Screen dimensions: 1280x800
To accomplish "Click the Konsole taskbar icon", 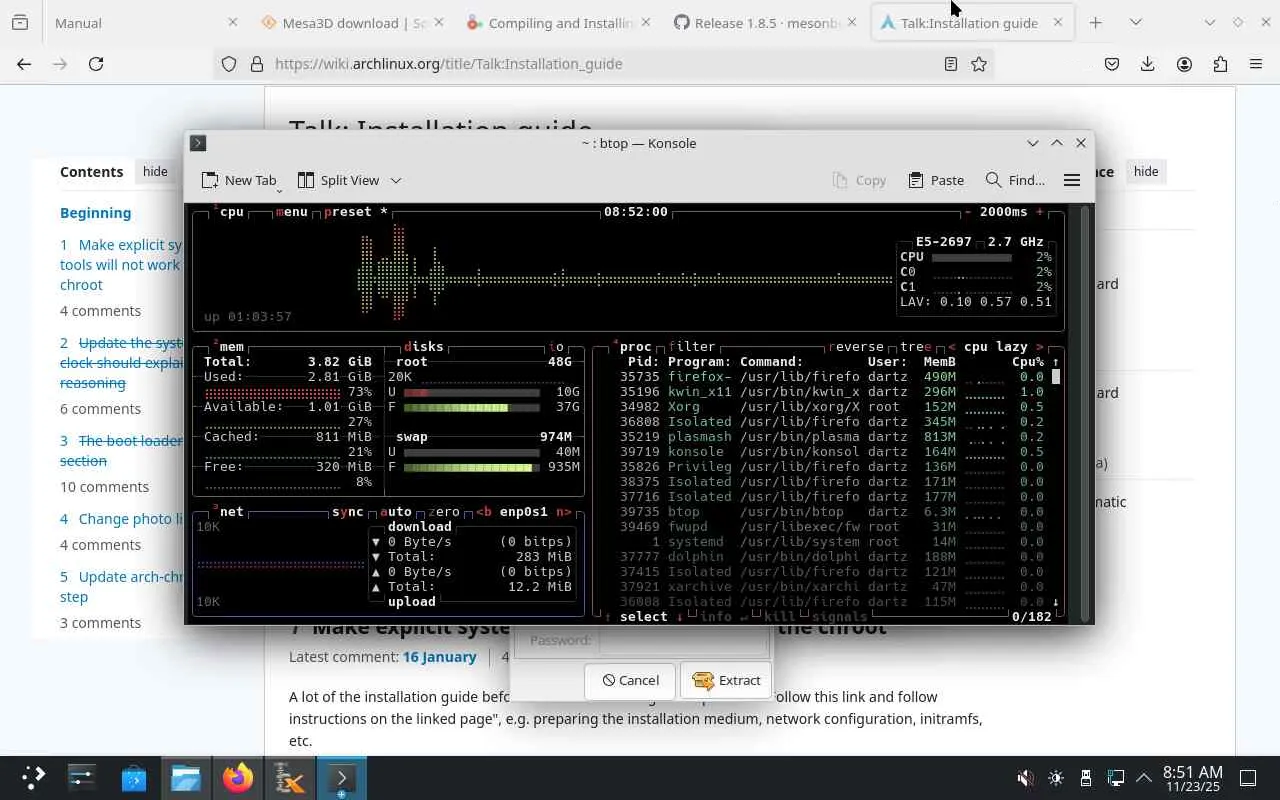I will 341,778.
